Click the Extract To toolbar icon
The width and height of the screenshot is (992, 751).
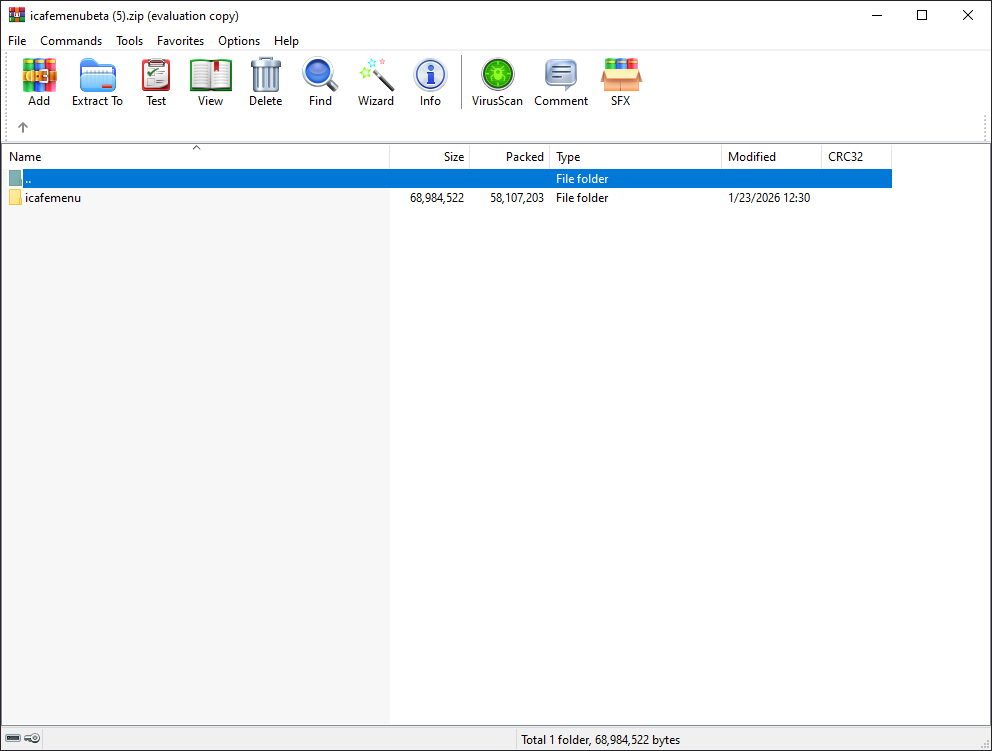pyautogui.click(x=97, y=82)
